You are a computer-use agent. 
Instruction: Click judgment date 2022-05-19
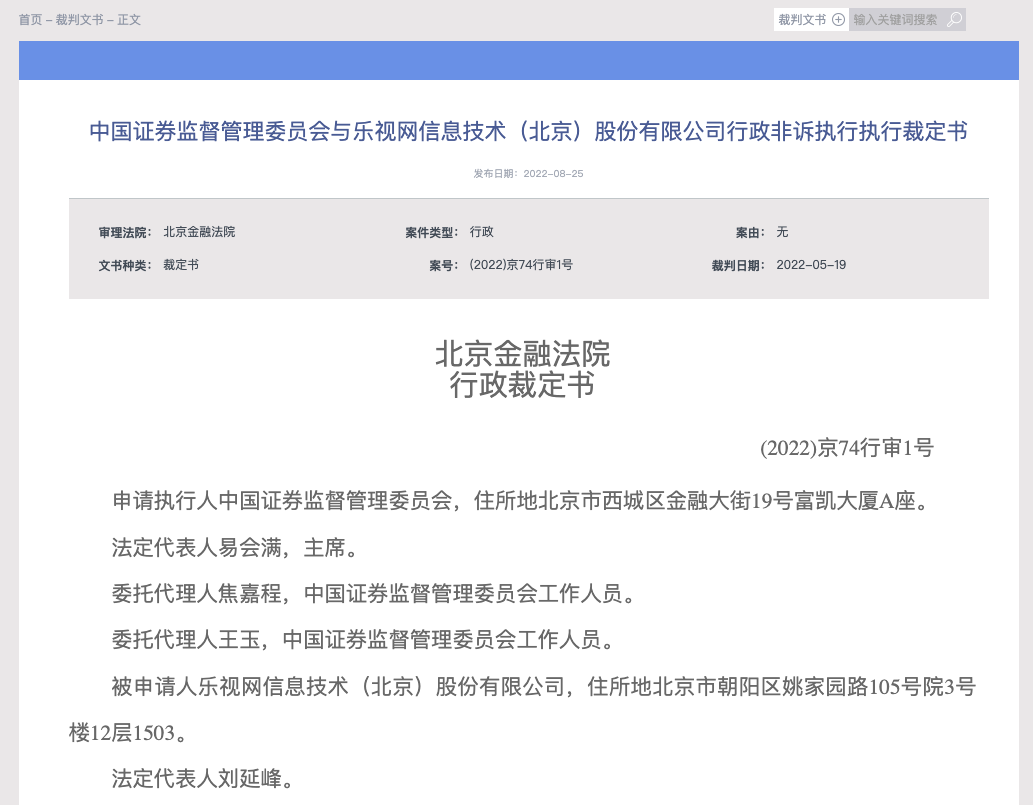(x=811, y=265)
